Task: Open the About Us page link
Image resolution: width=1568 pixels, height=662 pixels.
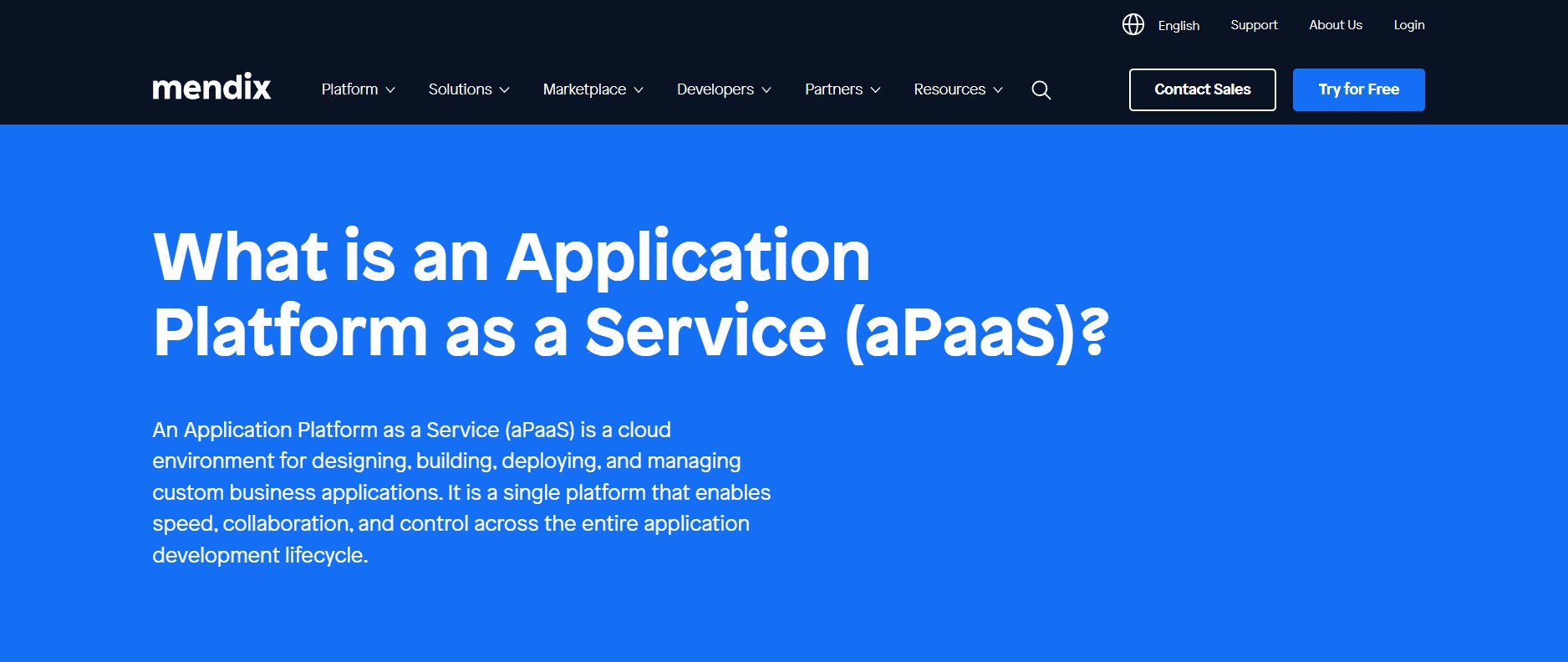Action: coord(1336,25)
